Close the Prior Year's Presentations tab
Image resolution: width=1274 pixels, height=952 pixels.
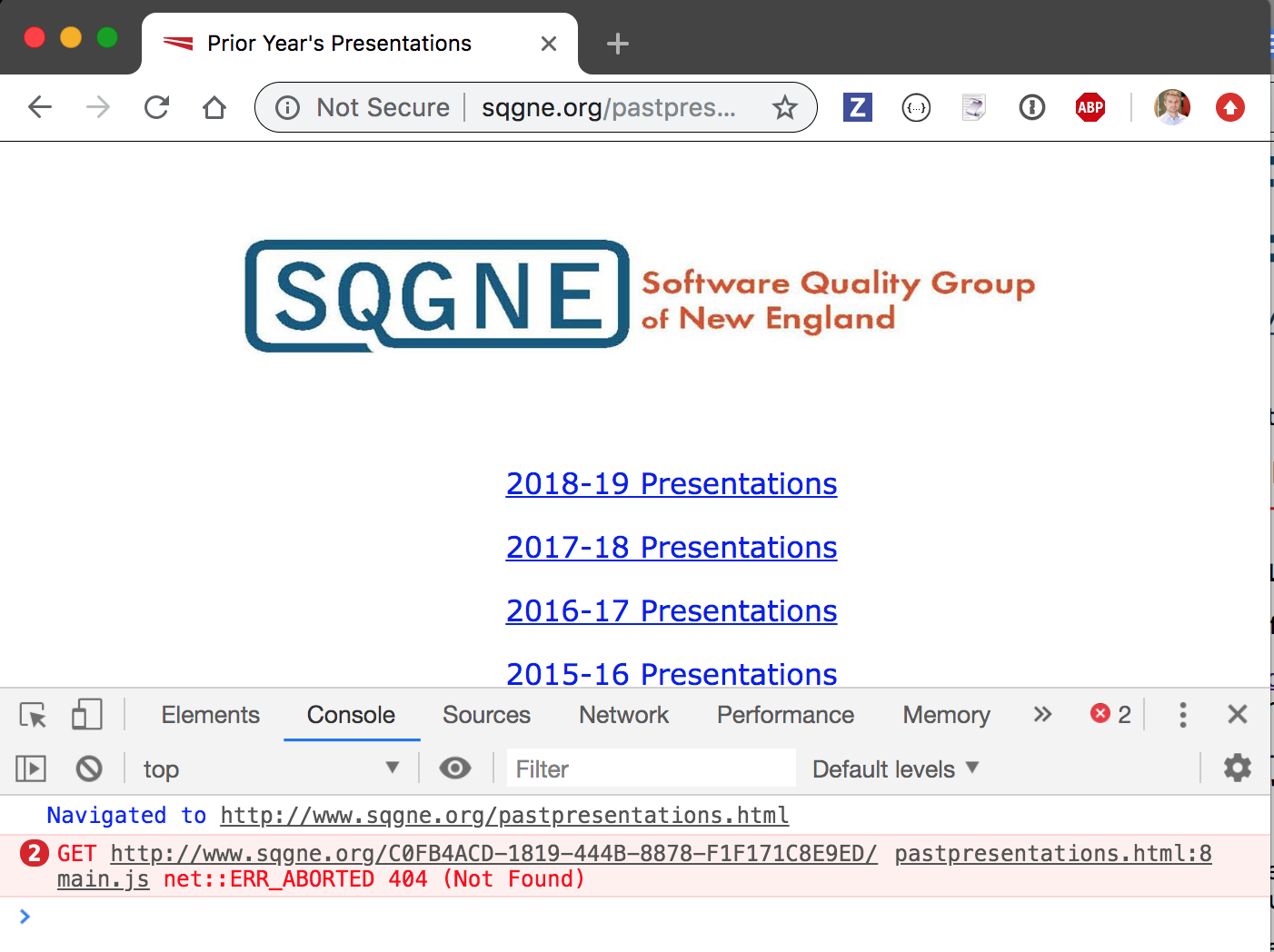[x=549, y=44]
